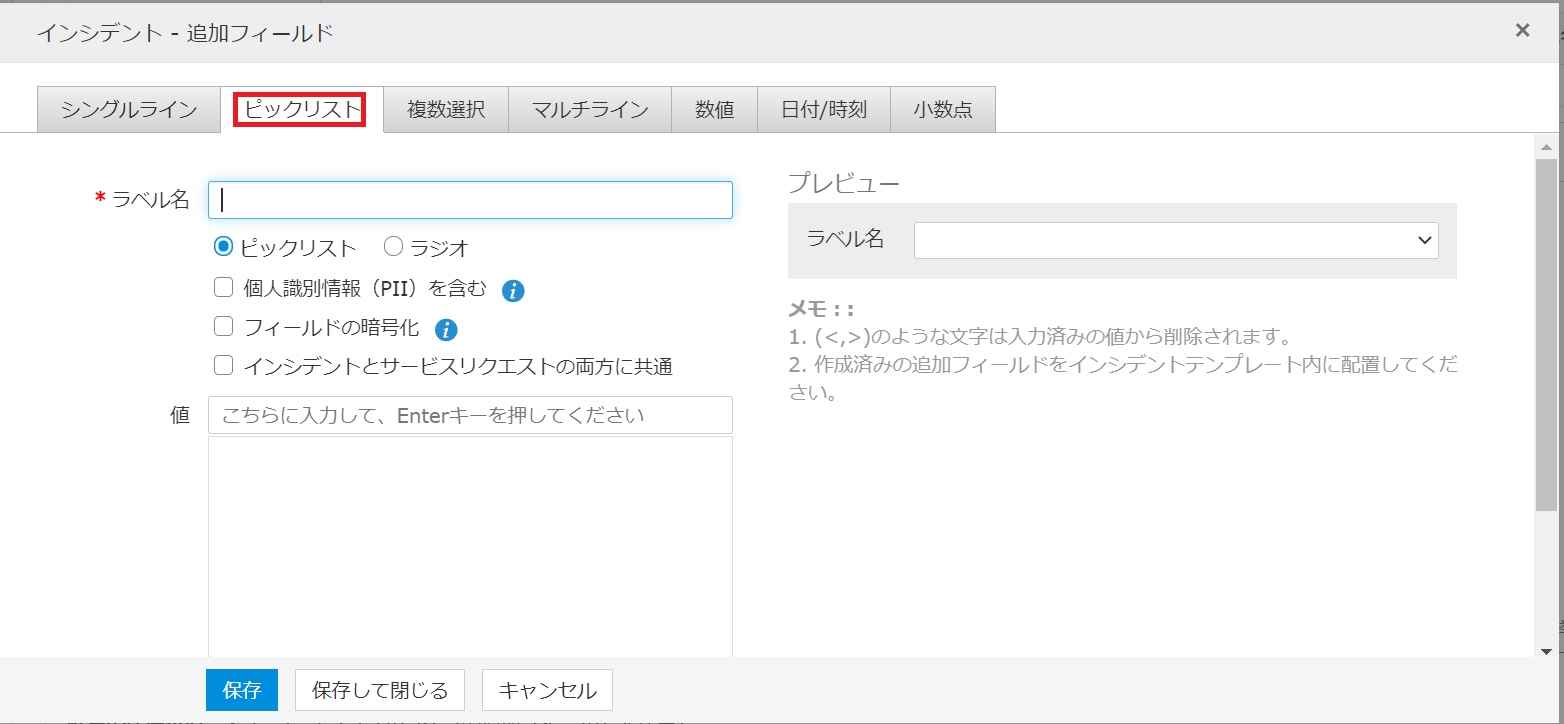Click the フィールドの暗号化 info icon

447,329
